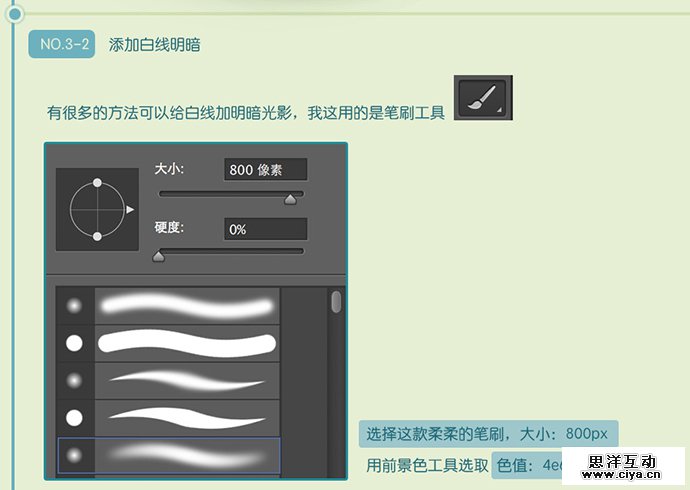This screenshot has width=690, height=490.
Task: Choose the first soft round brush preset
Action: tap(168, 305)
